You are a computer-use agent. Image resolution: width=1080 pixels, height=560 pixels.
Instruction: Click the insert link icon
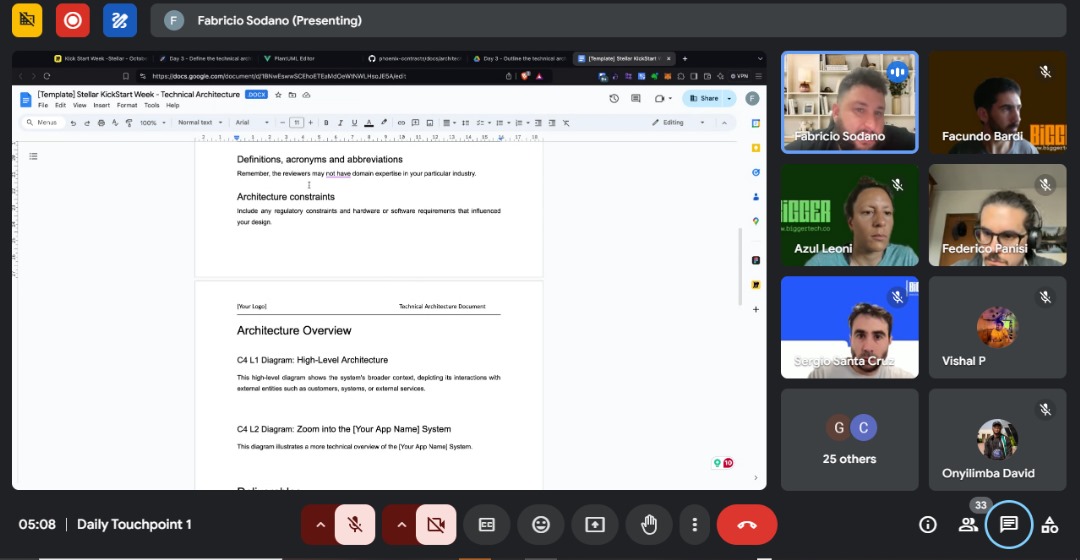[401, 123]
